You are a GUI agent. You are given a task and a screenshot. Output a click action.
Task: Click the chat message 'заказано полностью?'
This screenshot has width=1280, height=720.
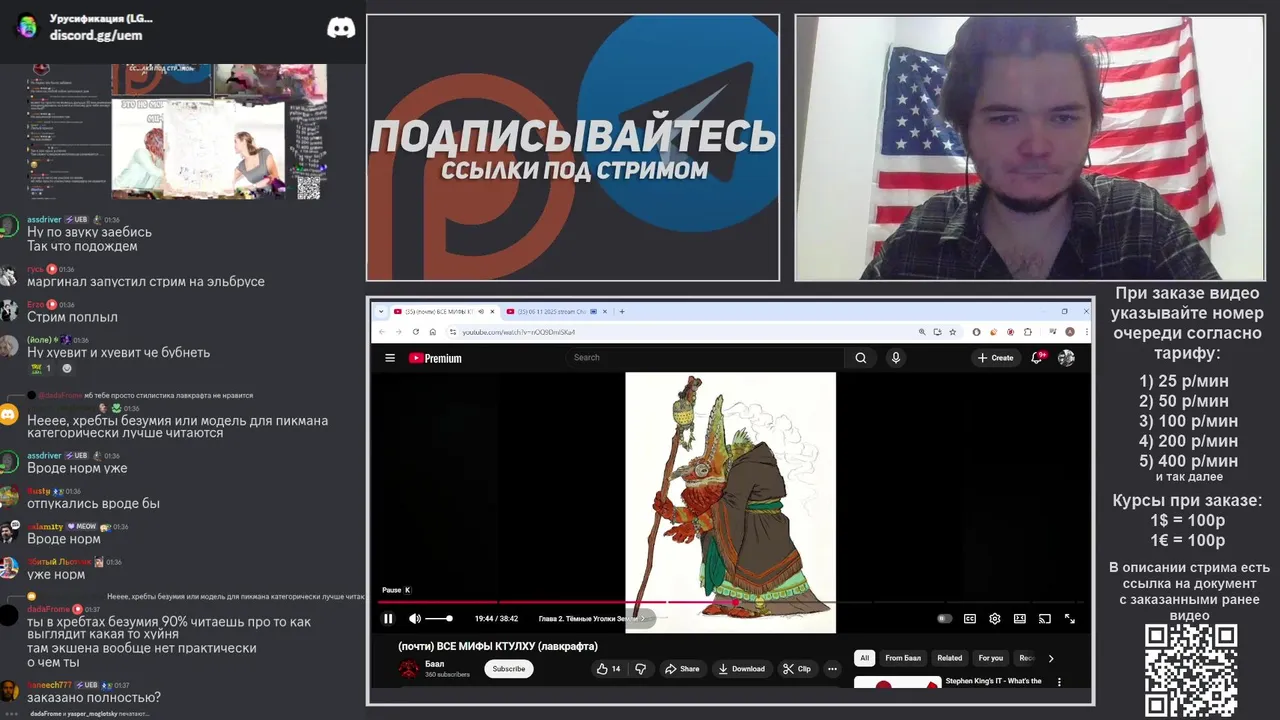coord(94,698)
